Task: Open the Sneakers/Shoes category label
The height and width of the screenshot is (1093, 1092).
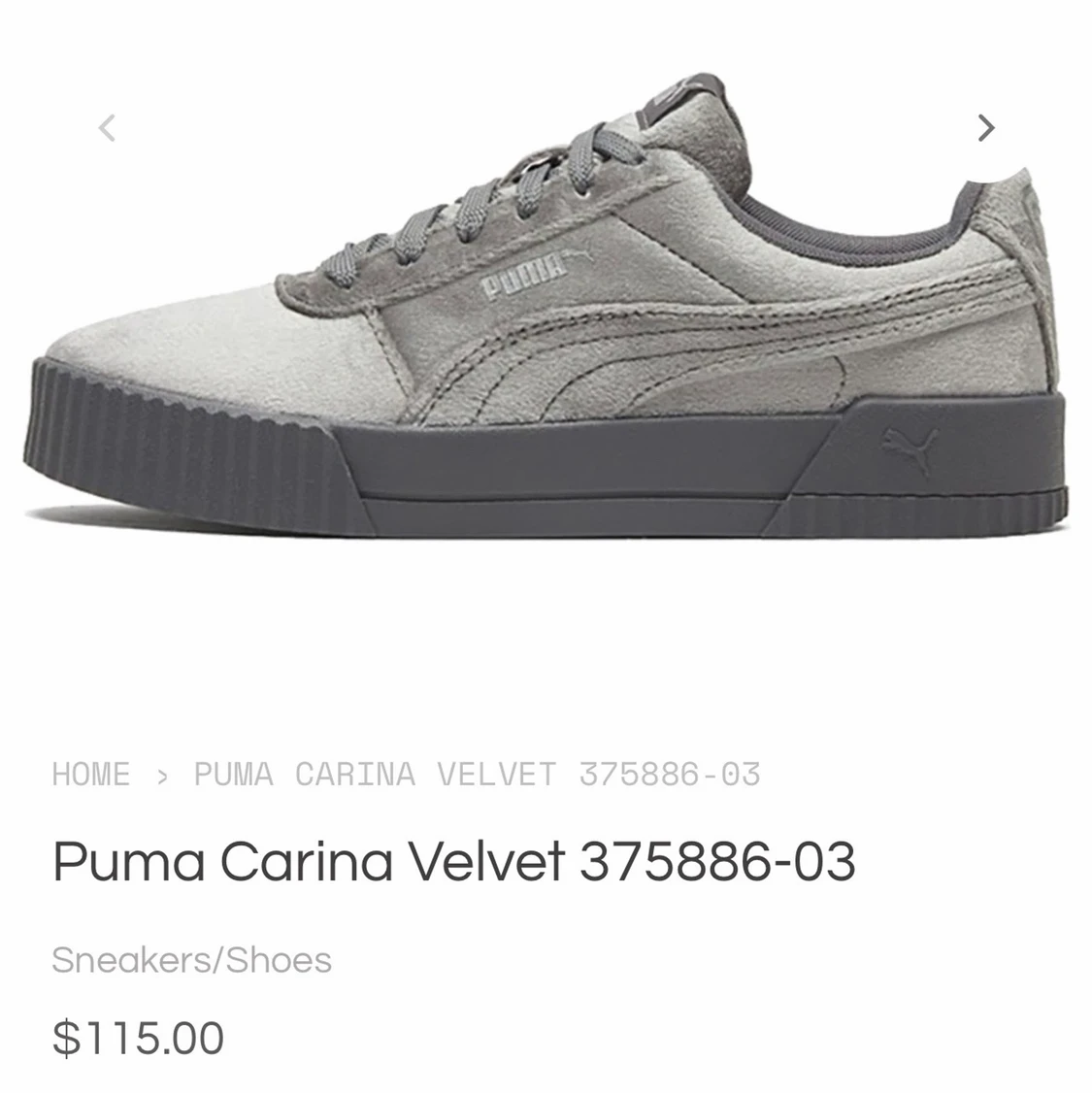Action: [x=191, y=960]
